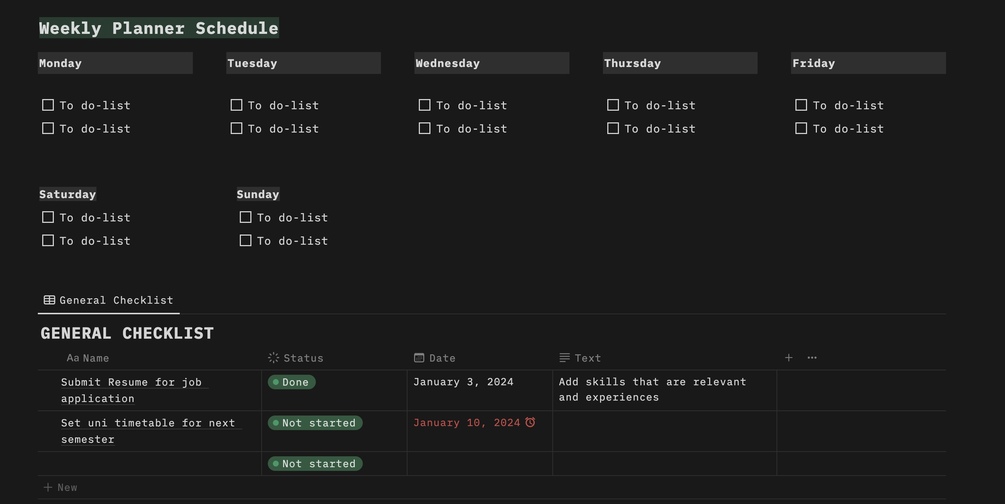
Task: Open the Not started status in the empty row
Action: 315,464
